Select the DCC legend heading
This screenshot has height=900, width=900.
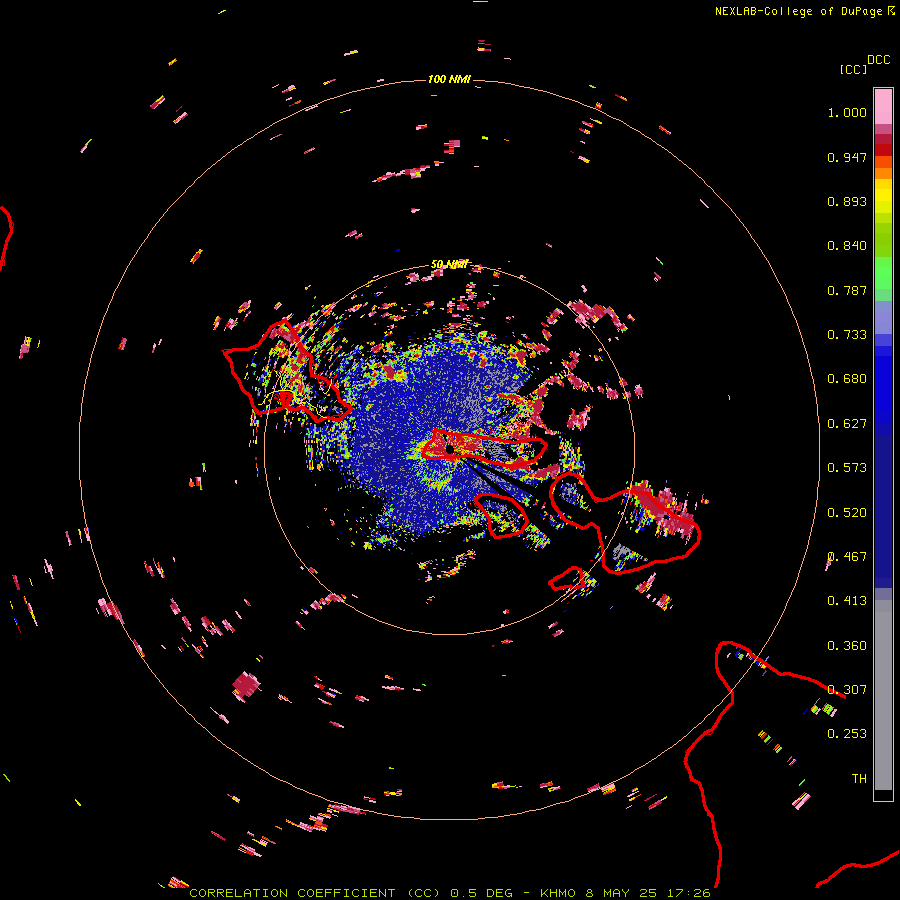point(879,60)
